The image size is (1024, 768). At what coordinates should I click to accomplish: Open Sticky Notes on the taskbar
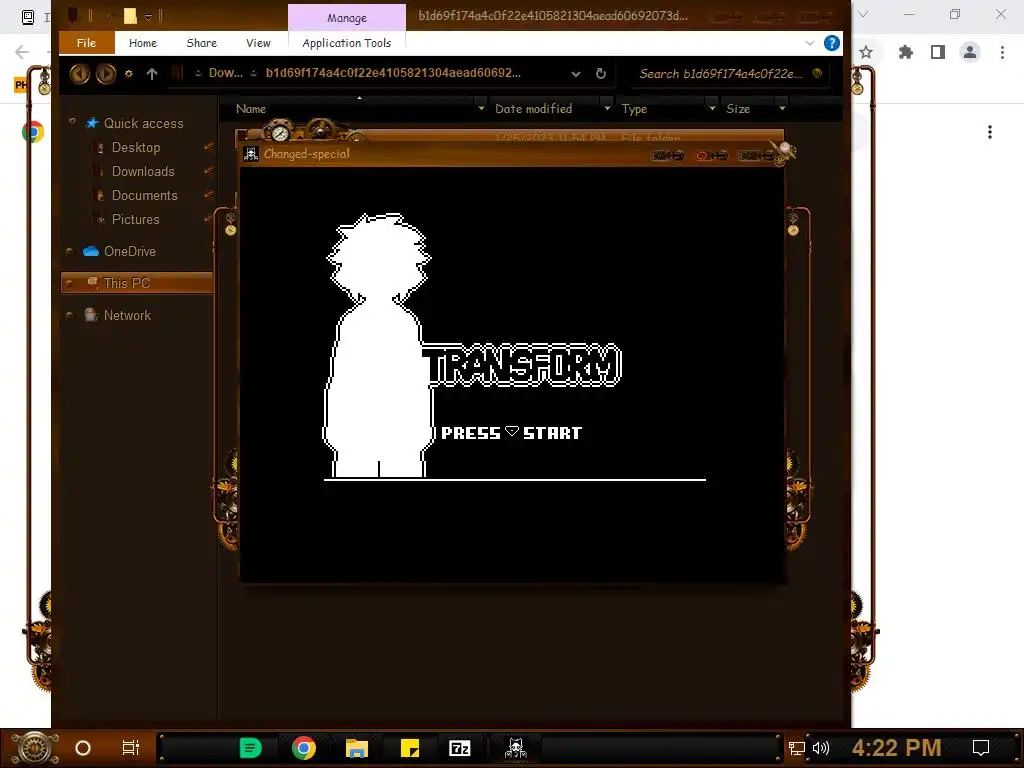[409, 748]
